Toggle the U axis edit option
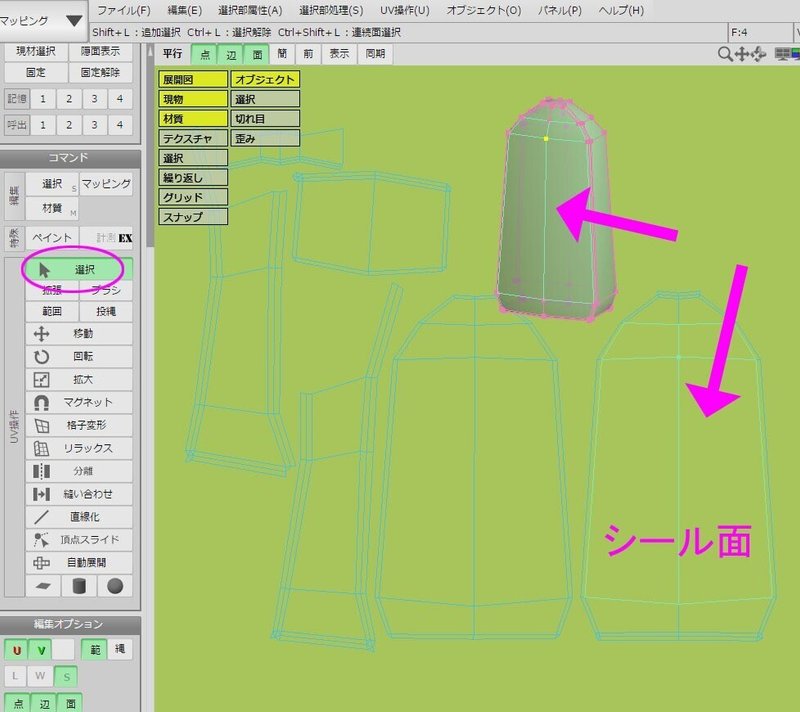Viewport: 800px width, 712px height. pyautogui.click(x=16, y=650)
